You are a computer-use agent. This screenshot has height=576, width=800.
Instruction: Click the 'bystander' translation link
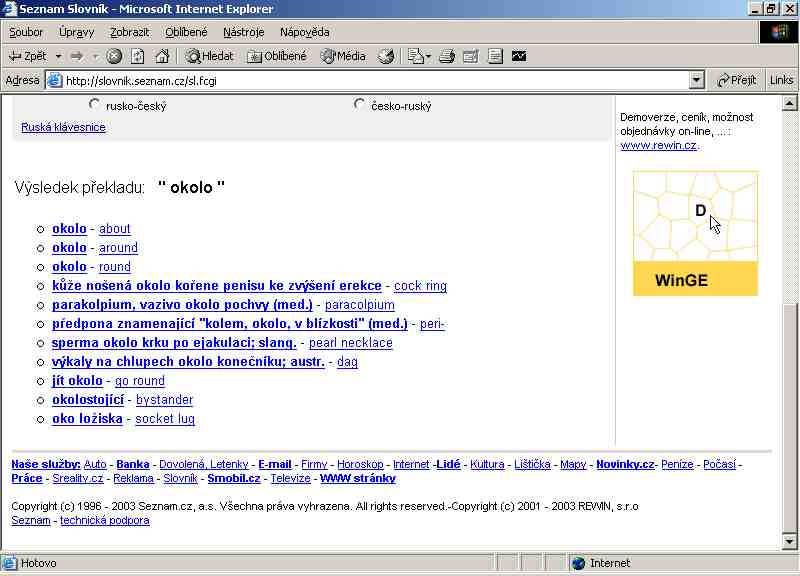click(x=165, y=399)
